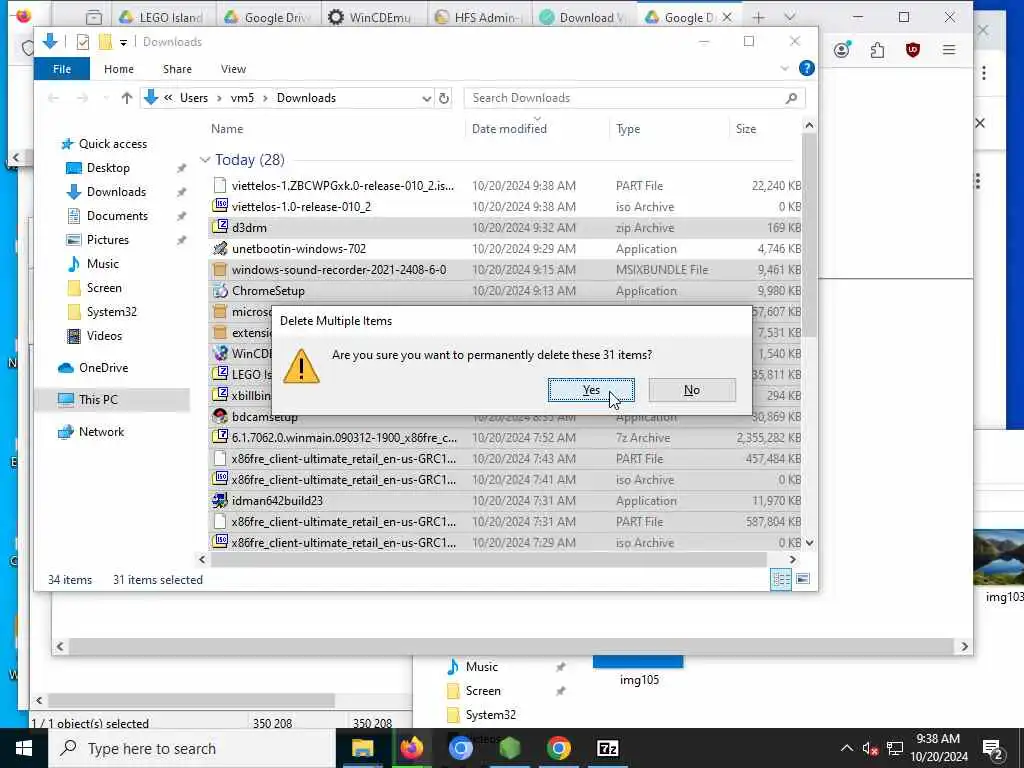The width and height of the screenshot is (1024, 768).
Task: Open Documents in the navigation pane
Action: pyautogui.click(x=117, y=216)
